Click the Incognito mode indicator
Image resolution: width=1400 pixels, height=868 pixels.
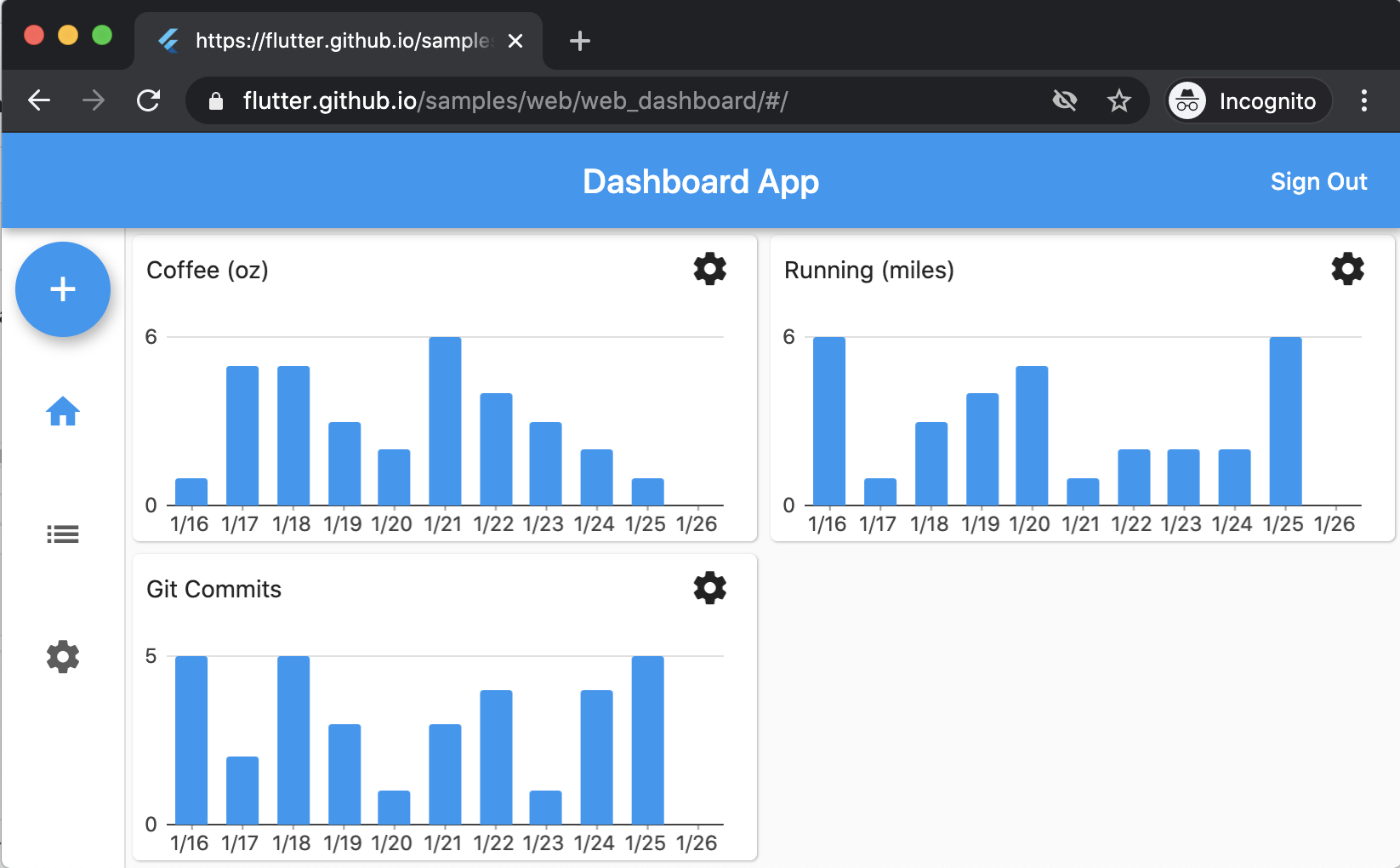tap(1247, 100)
